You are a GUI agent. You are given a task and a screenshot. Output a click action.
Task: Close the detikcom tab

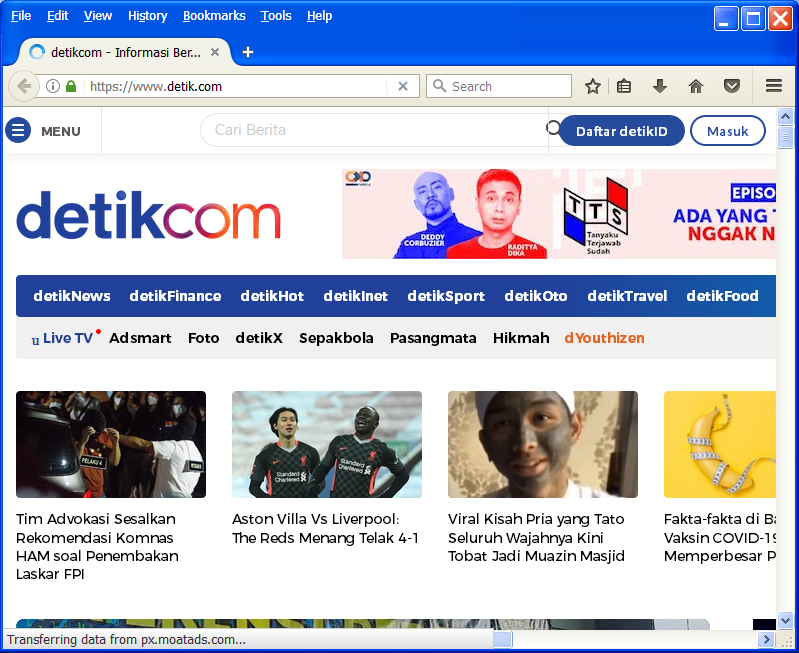tap(214, 52)
